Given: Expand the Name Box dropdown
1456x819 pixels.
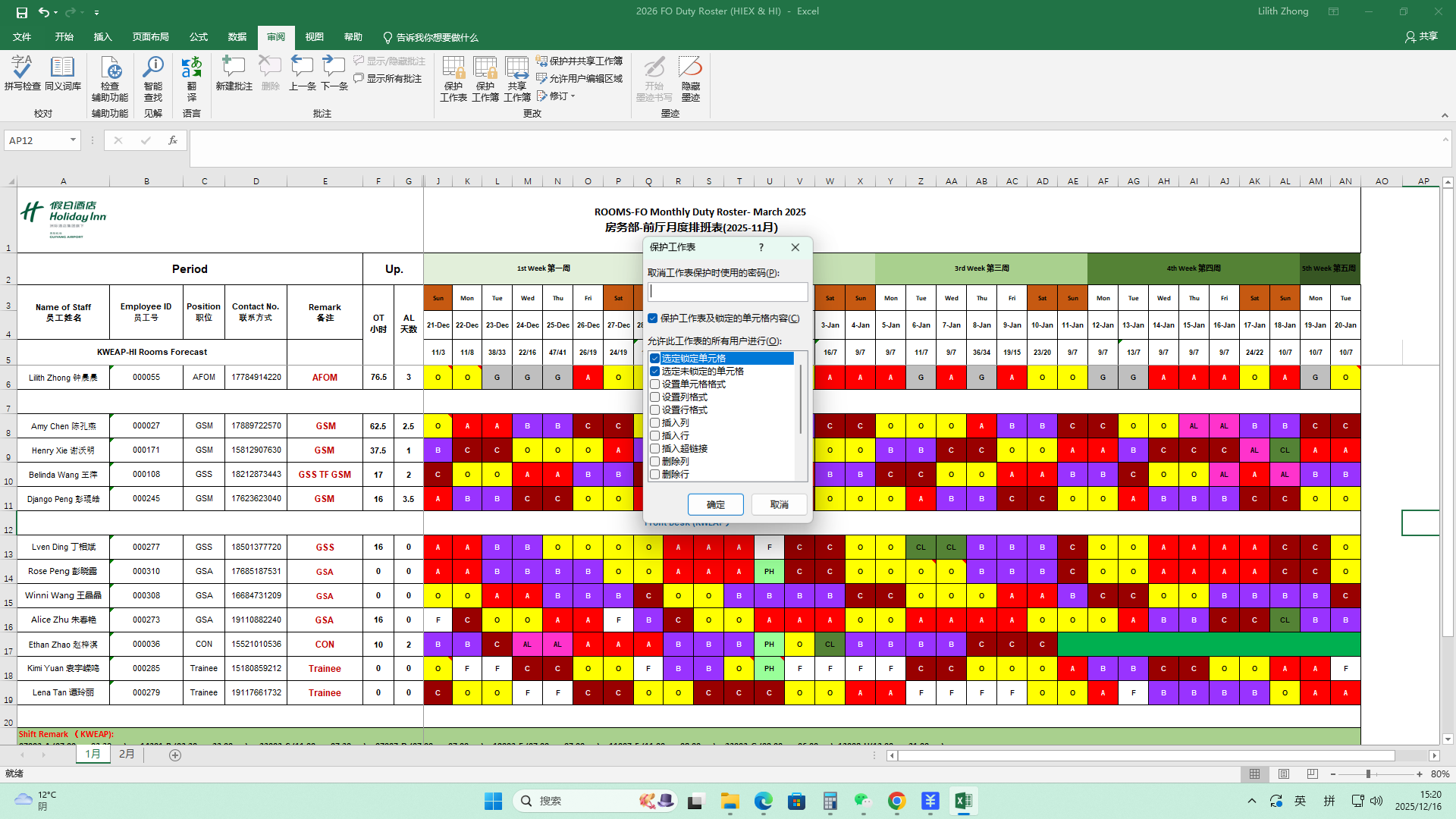Looking at the screenshot, I should click(x=73, y=140).
